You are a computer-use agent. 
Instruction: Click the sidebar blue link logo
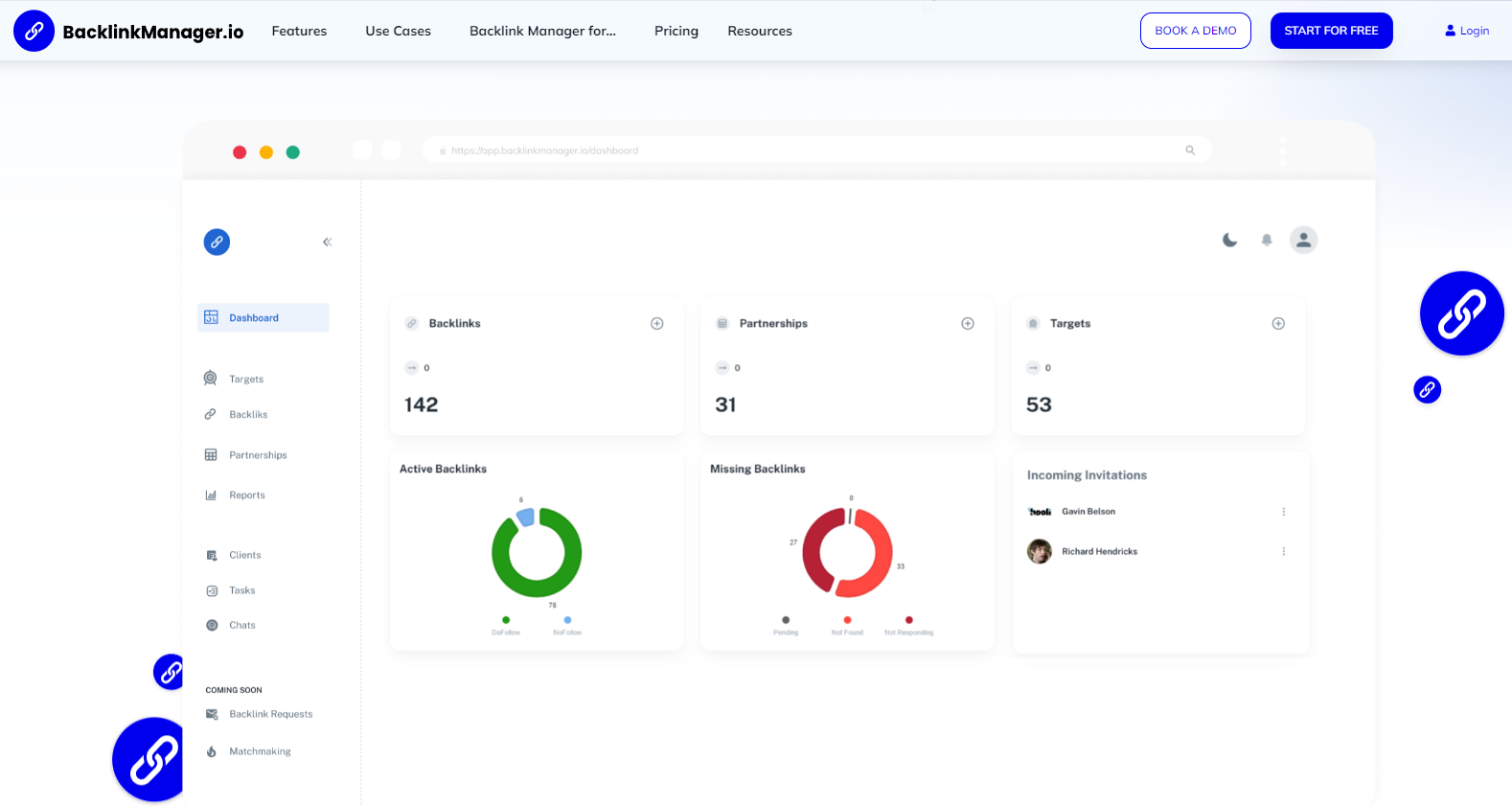coord(217,242)
